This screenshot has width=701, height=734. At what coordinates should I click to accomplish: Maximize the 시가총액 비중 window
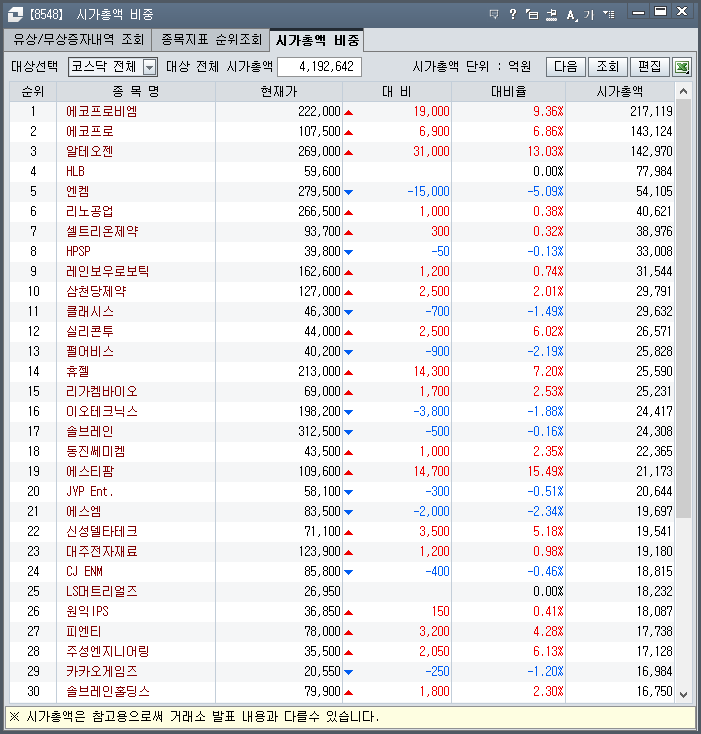coord(660,12)
